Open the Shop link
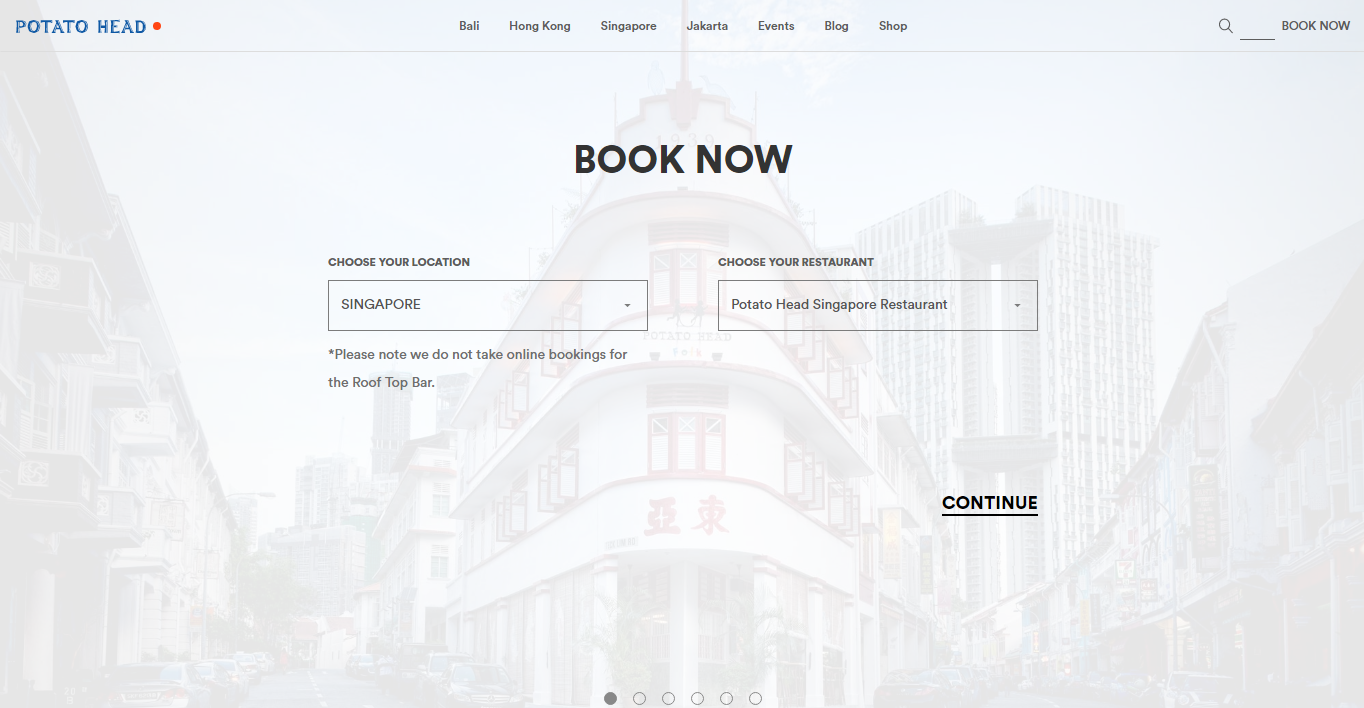The width and height of the screenshot is (1364, 708). (x=893, y=26)
